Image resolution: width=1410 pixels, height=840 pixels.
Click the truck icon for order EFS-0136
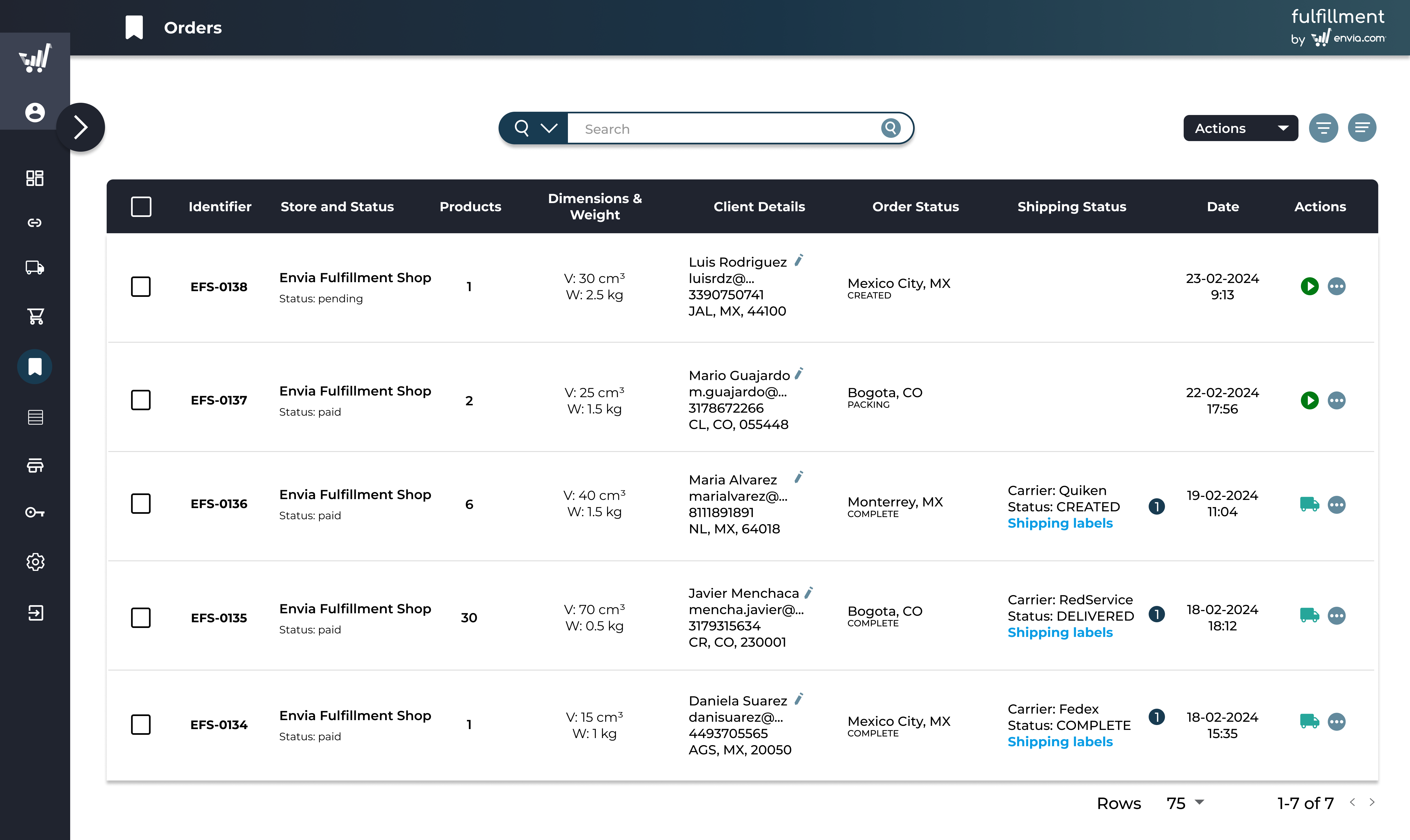pyautogui.click(x=1309, y=504)
